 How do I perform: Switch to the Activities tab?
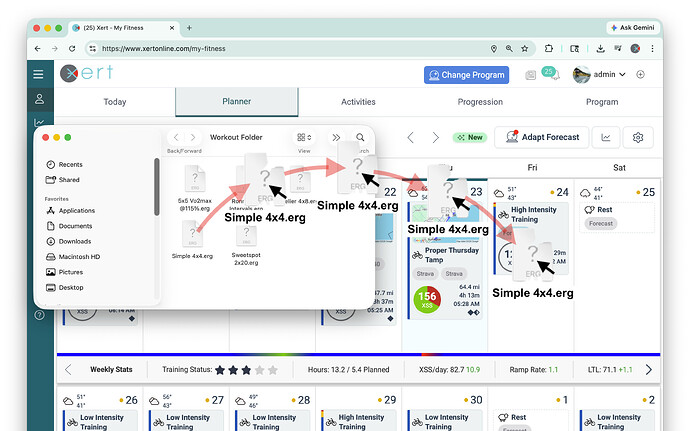point(358,102)
